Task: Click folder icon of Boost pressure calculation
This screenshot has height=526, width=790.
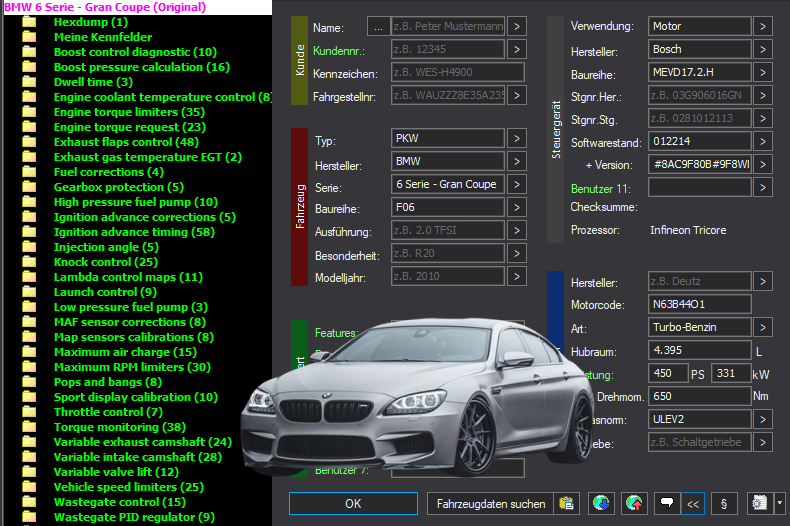Action: [29, 67]
